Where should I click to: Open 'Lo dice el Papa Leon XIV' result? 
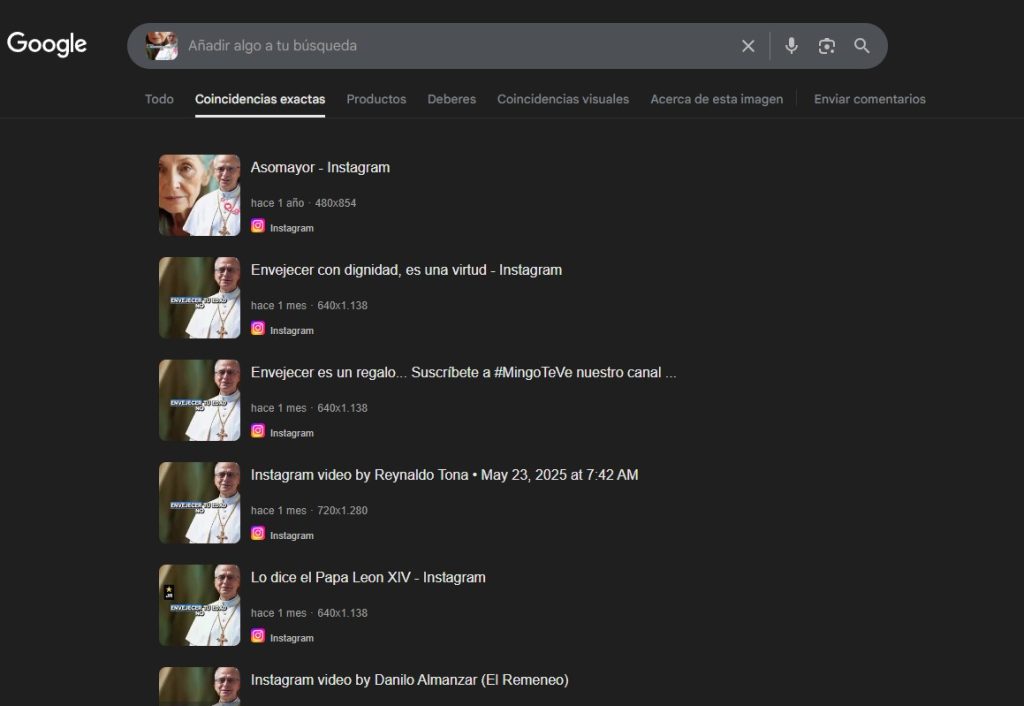click(368, 577)
